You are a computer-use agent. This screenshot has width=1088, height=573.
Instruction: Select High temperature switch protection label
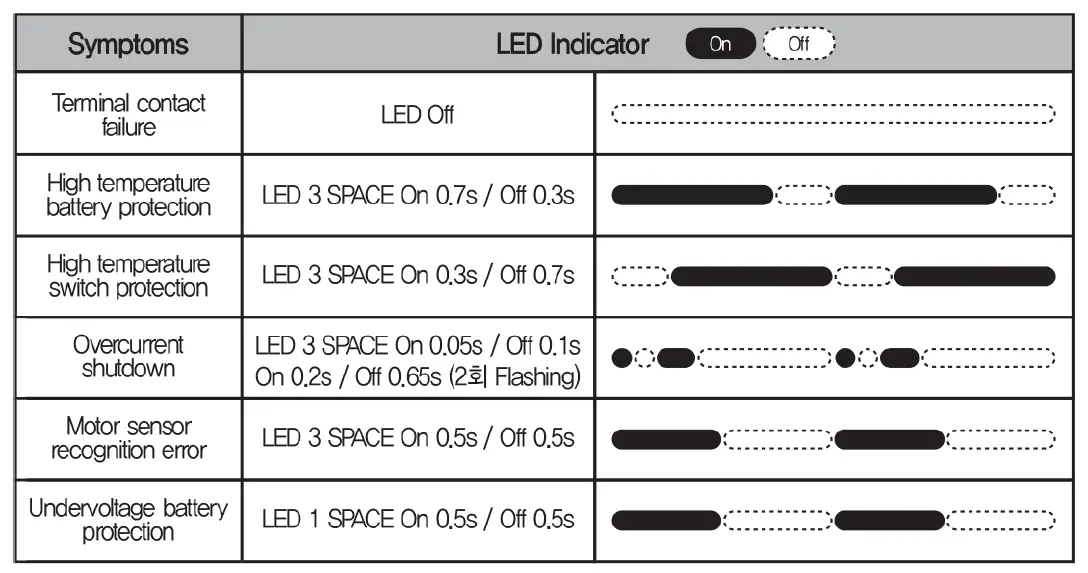[128, 277]
